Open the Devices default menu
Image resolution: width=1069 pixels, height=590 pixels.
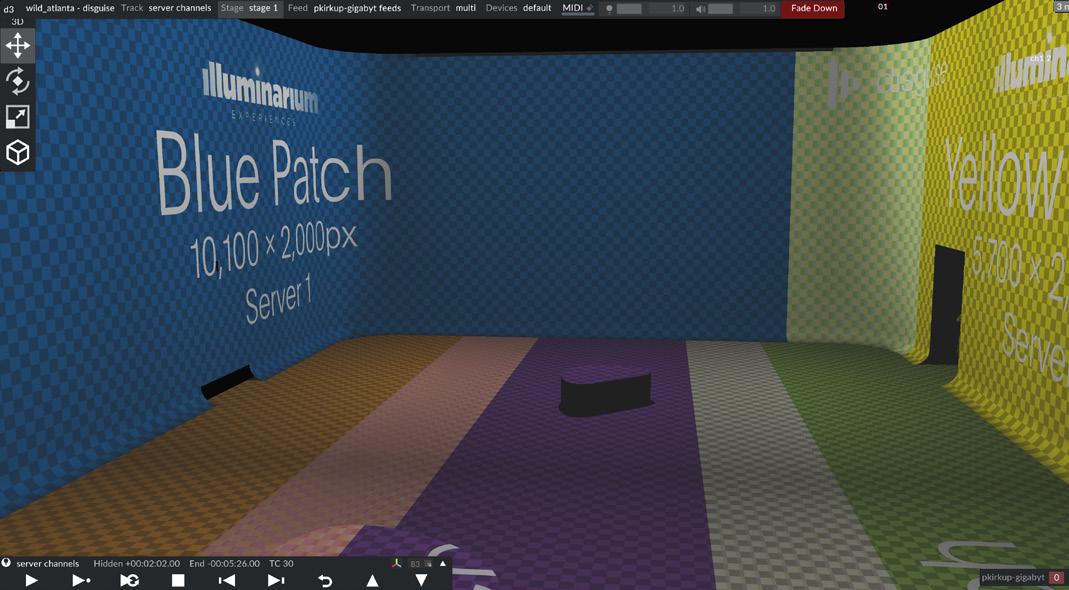pos(518,8)
